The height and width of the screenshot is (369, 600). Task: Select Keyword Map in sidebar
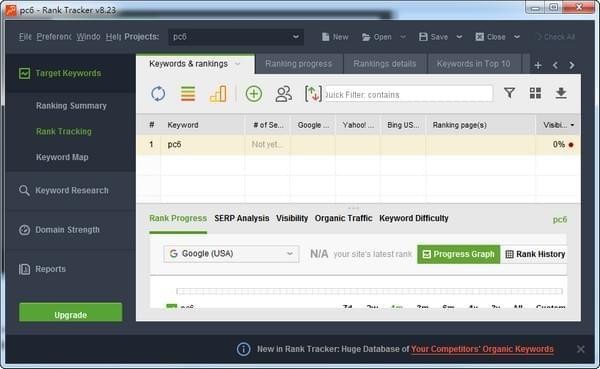pyautogui.click(x=62, y=157)
